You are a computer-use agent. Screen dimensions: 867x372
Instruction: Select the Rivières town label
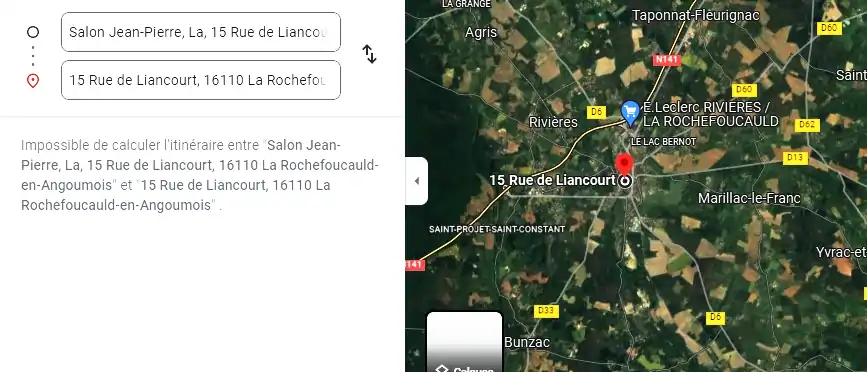[553, 122]
